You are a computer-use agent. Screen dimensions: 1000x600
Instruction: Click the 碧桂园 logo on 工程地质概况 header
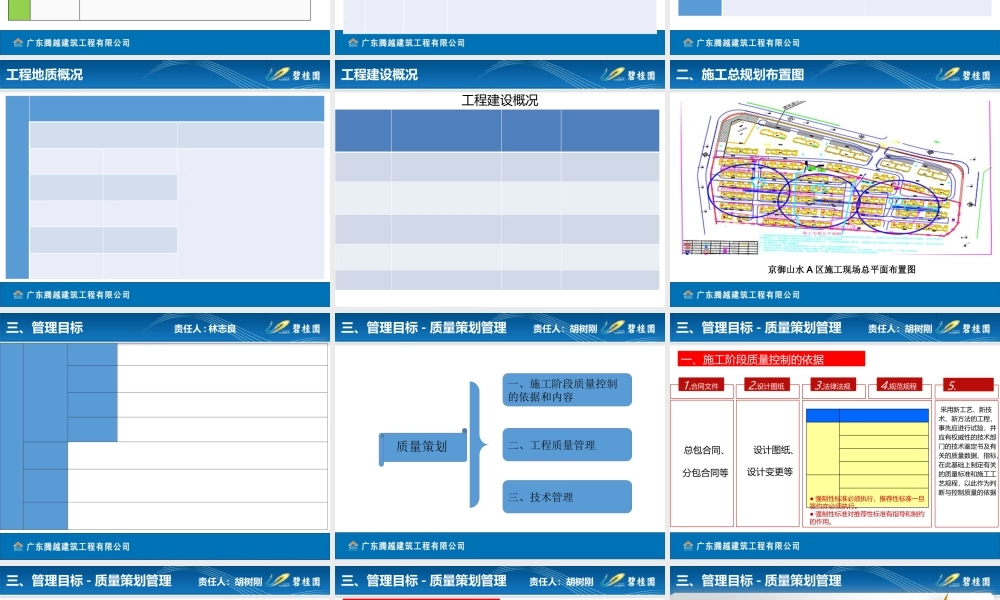293,75
